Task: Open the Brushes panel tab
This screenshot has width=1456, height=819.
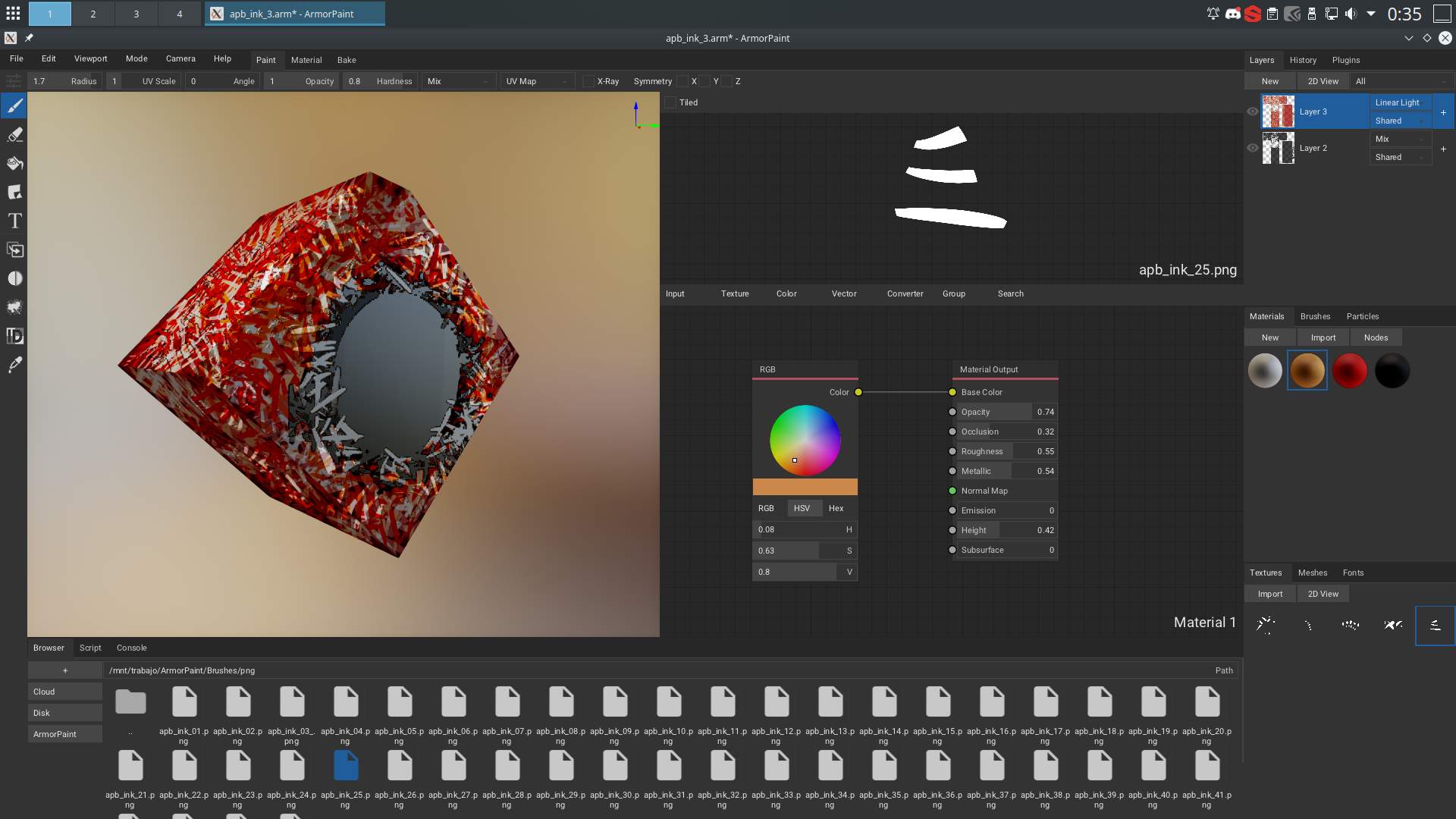Action: point(1315,316)
